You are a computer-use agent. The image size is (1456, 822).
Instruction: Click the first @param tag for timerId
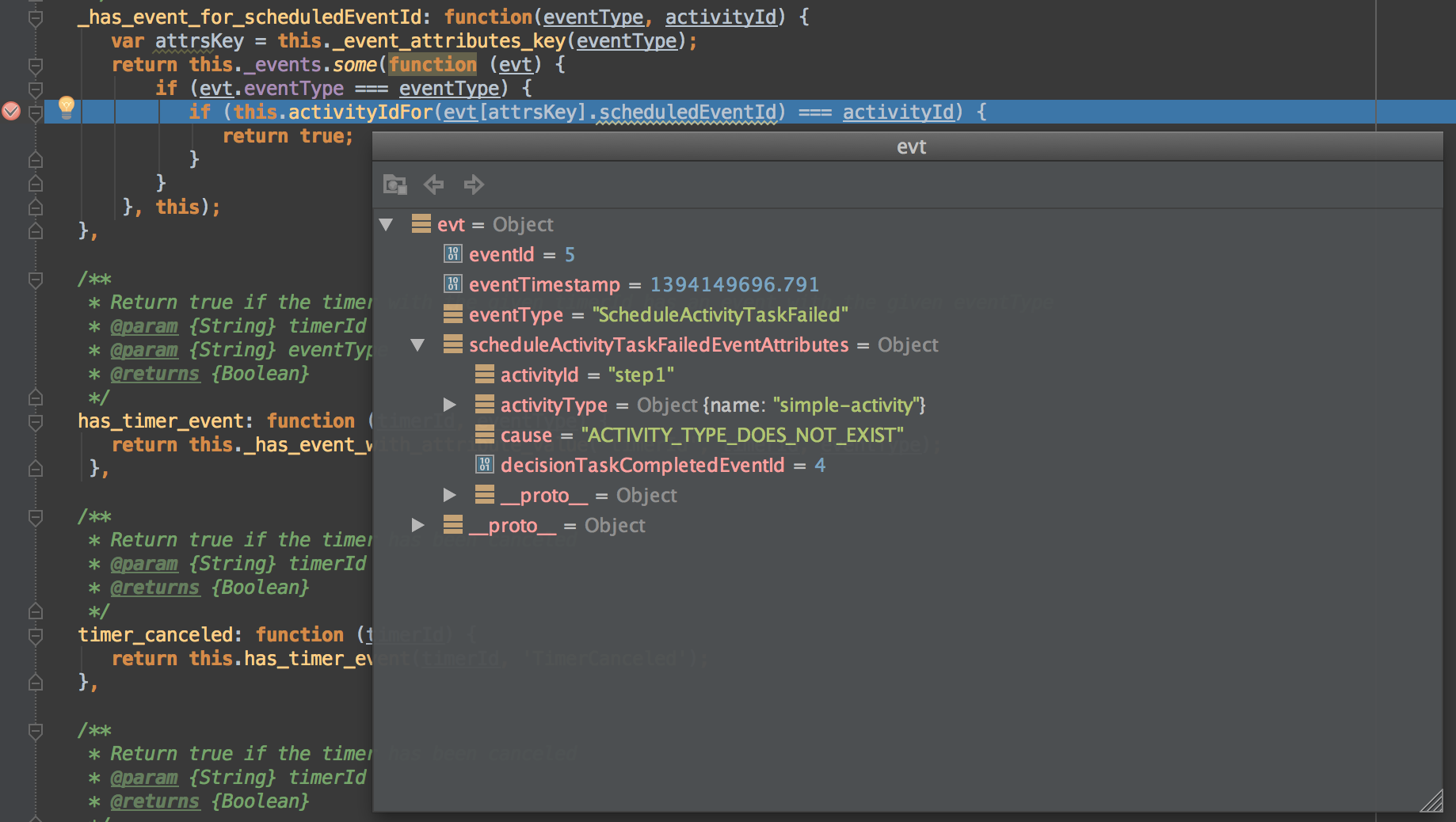coord(144,326)
